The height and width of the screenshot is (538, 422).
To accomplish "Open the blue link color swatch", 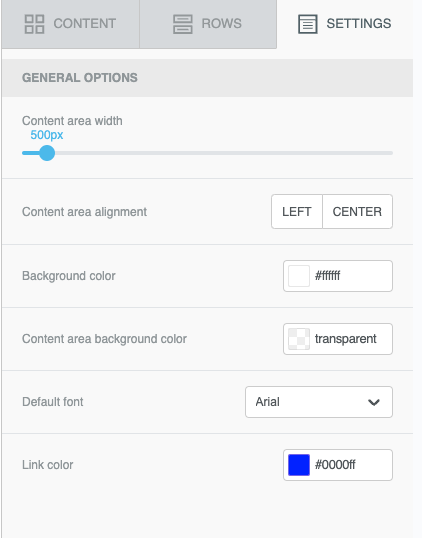I will pos(299,465).
